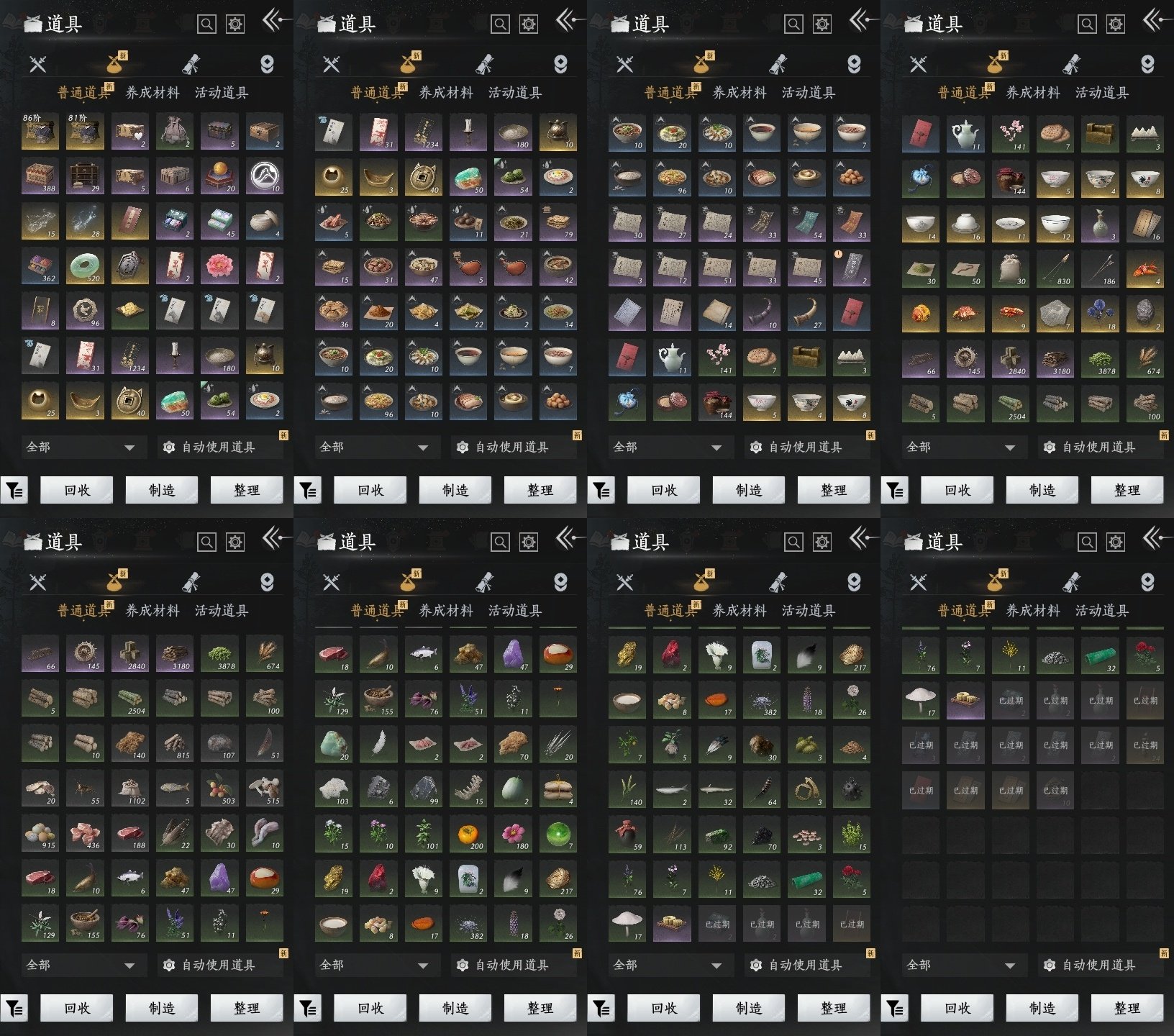Expand 全部 dropdown in the panel with empty slots
Viewport: 1174px width, 1036px height.
click(x=962, y=965)
